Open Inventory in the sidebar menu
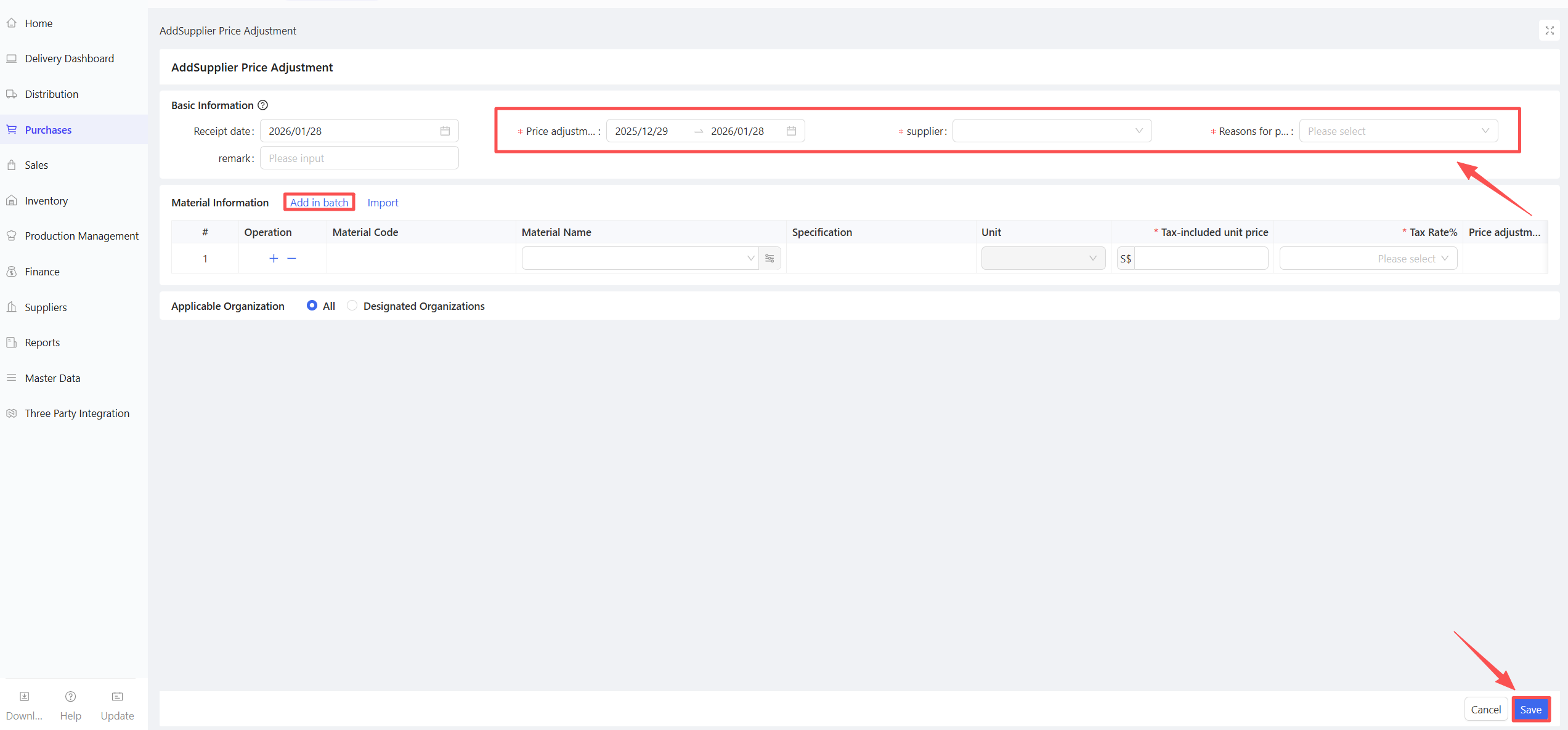Screen dimensions: 1568x730 pos(46,201)
